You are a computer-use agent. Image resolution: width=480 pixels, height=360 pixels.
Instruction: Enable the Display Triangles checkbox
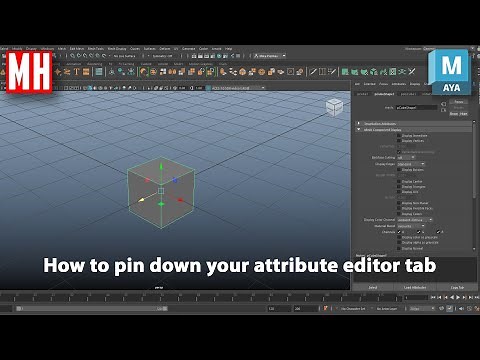[x=399, y=187]
